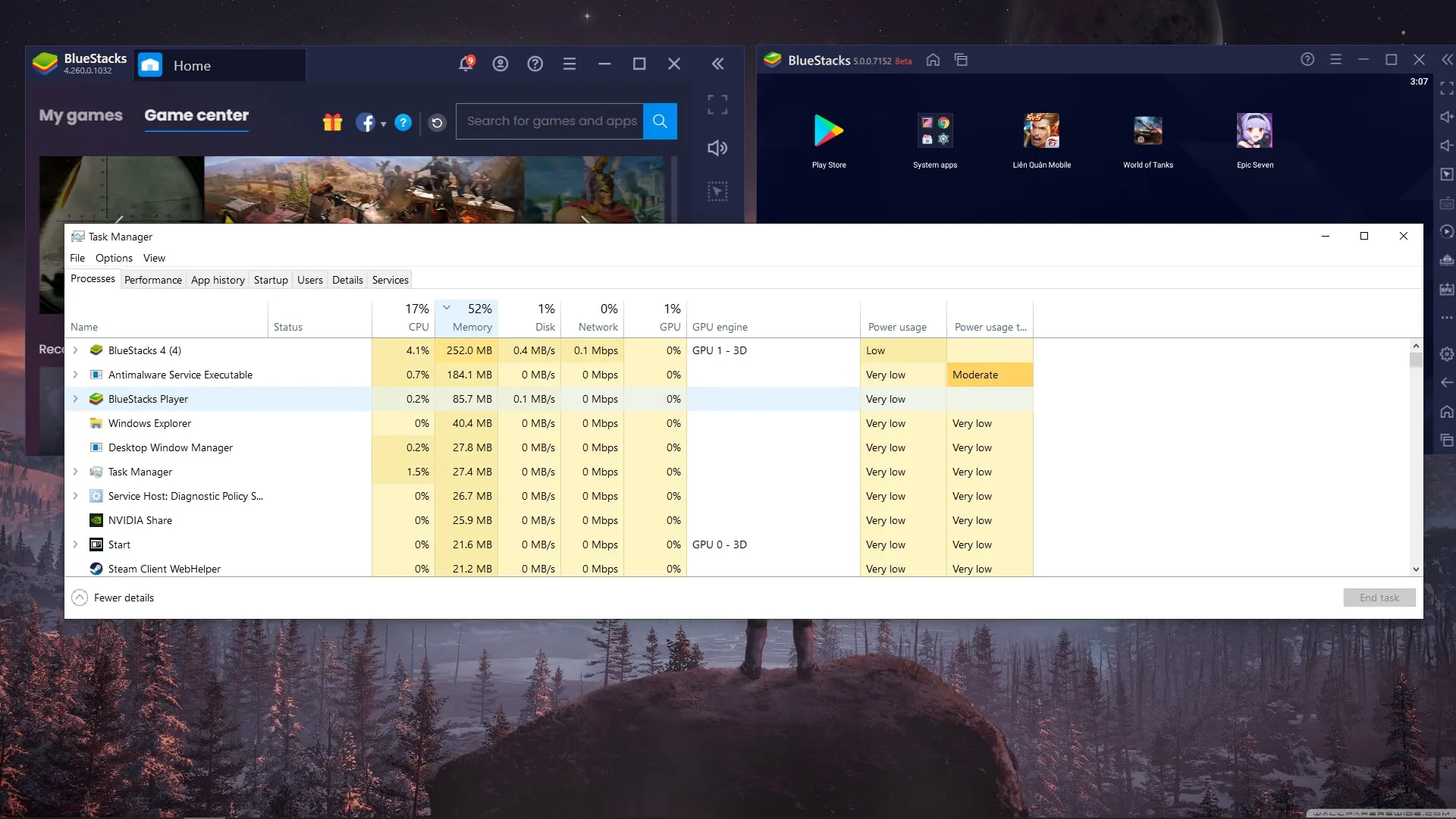Switch to Game center tab
The width and height of the screenshot is (1456, 819).
point(196,115)
